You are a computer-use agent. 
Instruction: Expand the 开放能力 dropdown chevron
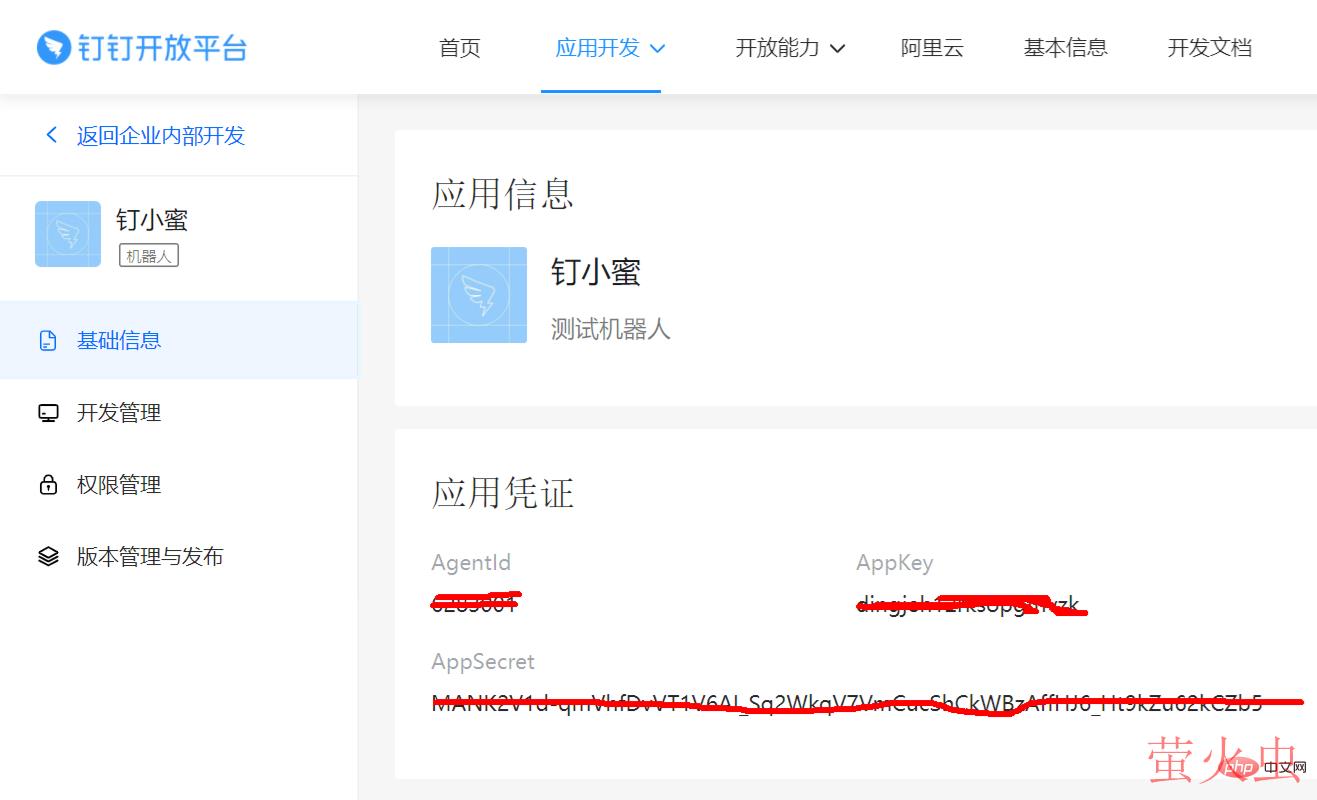coord(838,48)
